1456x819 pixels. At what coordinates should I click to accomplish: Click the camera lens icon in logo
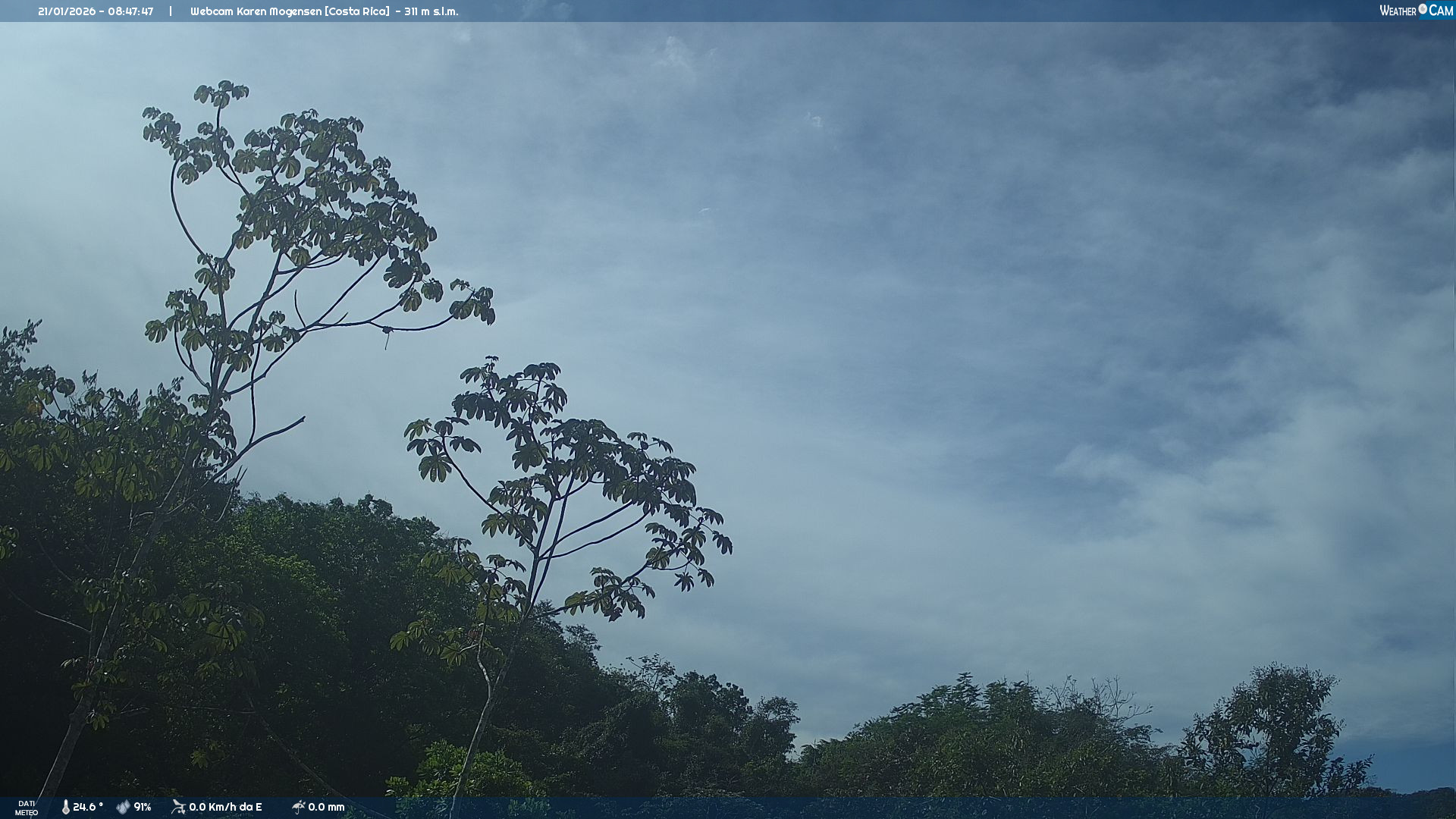[1423, 9]
